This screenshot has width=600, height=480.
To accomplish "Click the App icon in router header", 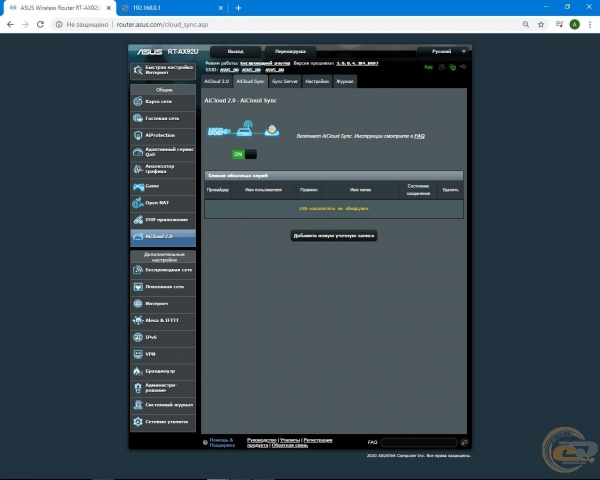I will [x=429, y=67].
